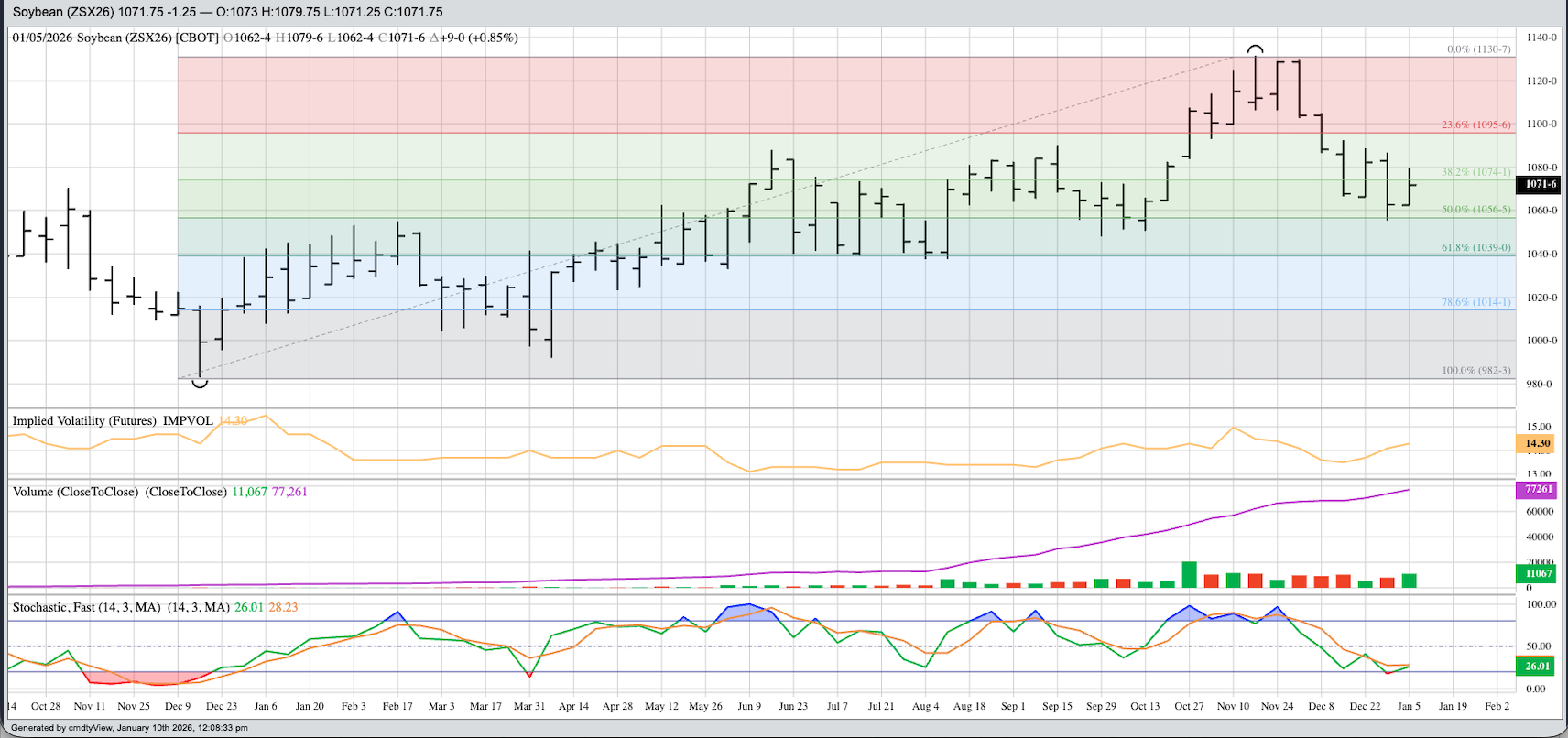Click the black 1071-6 current price tag

tap(1540, 184)
